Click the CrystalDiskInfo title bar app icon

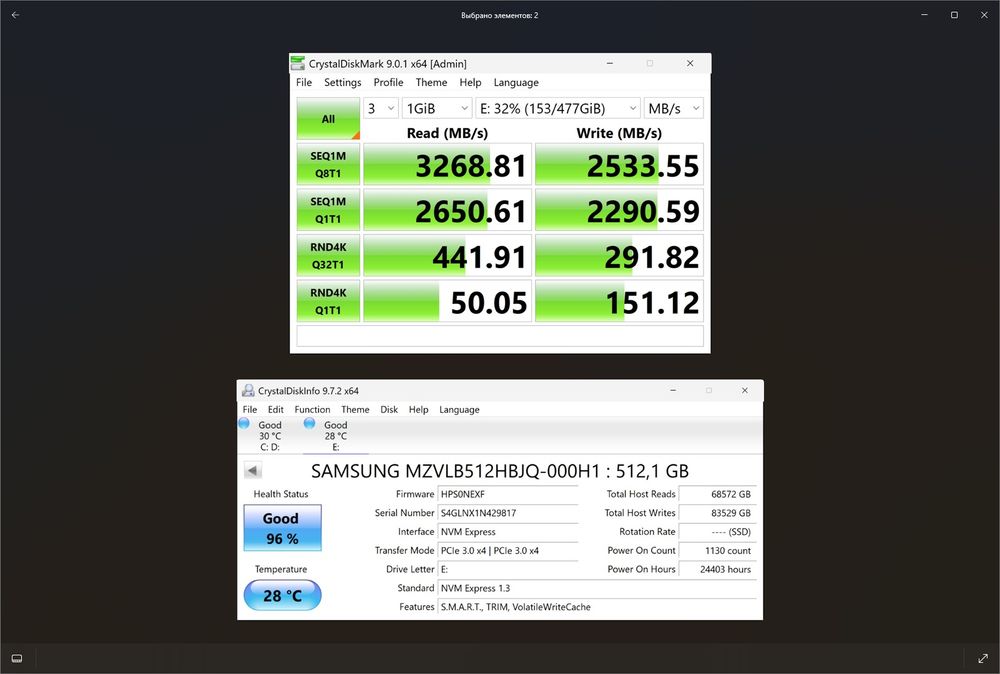(x=248, y=390)
